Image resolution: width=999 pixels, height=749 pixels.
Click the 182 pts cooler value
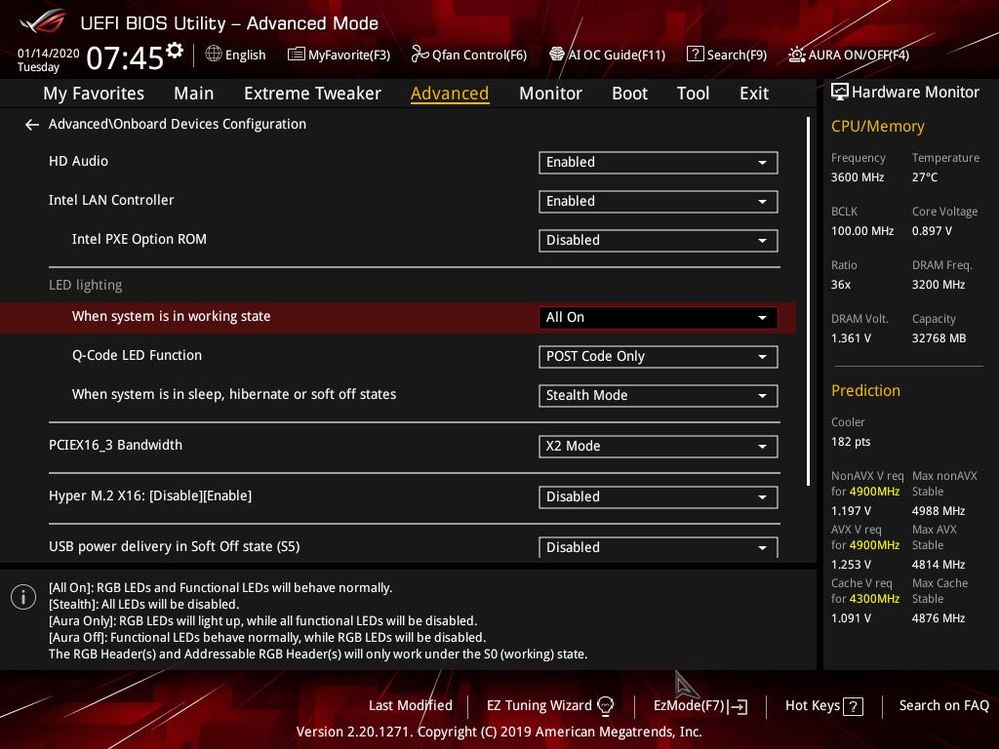[851, 442]
